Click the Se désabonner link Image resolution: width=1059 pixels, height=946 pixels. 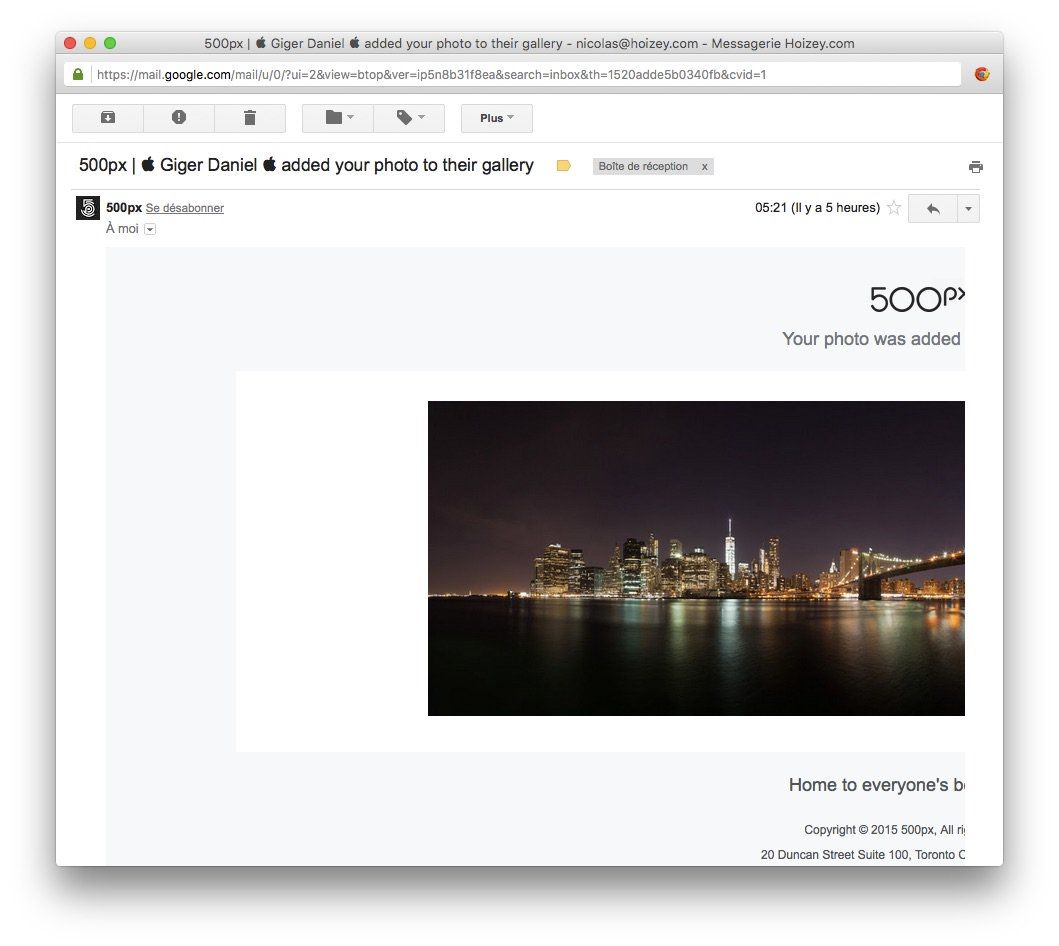[x=185, y=208]
